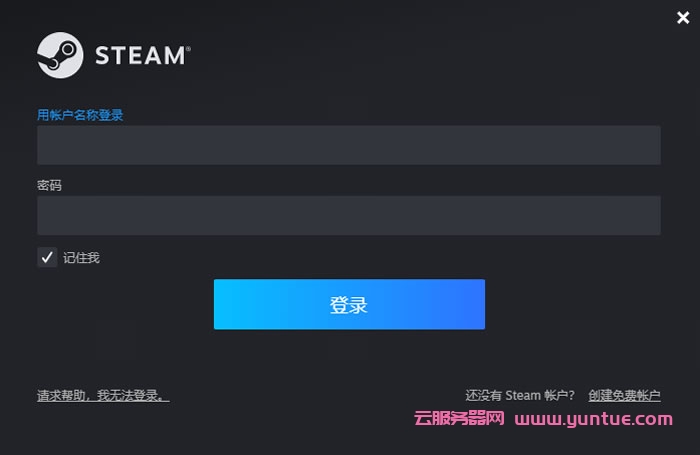700x455 pixels.
Task: Uncheck the 记住我 checkbox
Action: [x=47, y=257]
